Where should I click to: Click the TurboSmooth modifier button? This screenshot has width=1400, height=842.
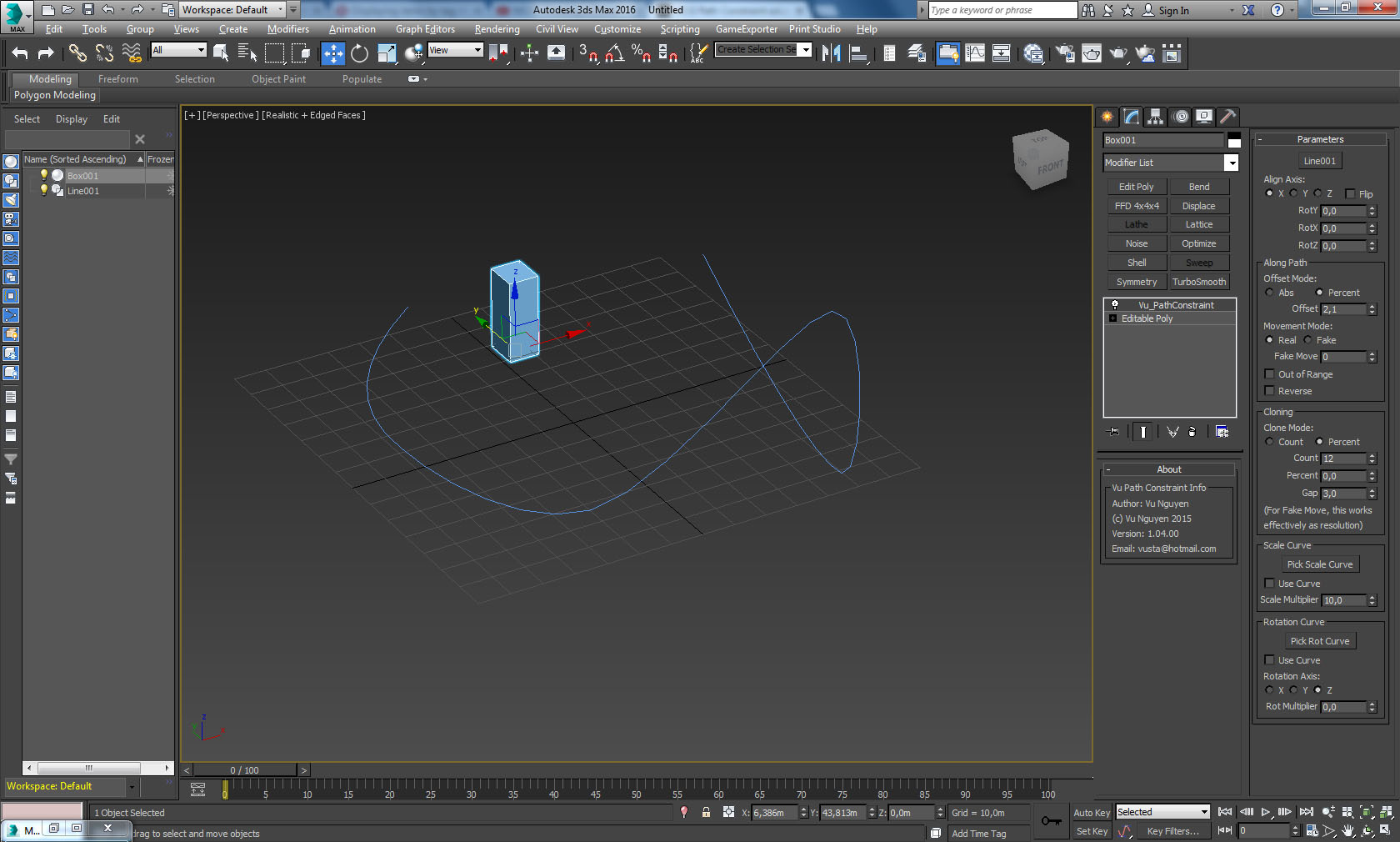click(x=1198, y=282)
